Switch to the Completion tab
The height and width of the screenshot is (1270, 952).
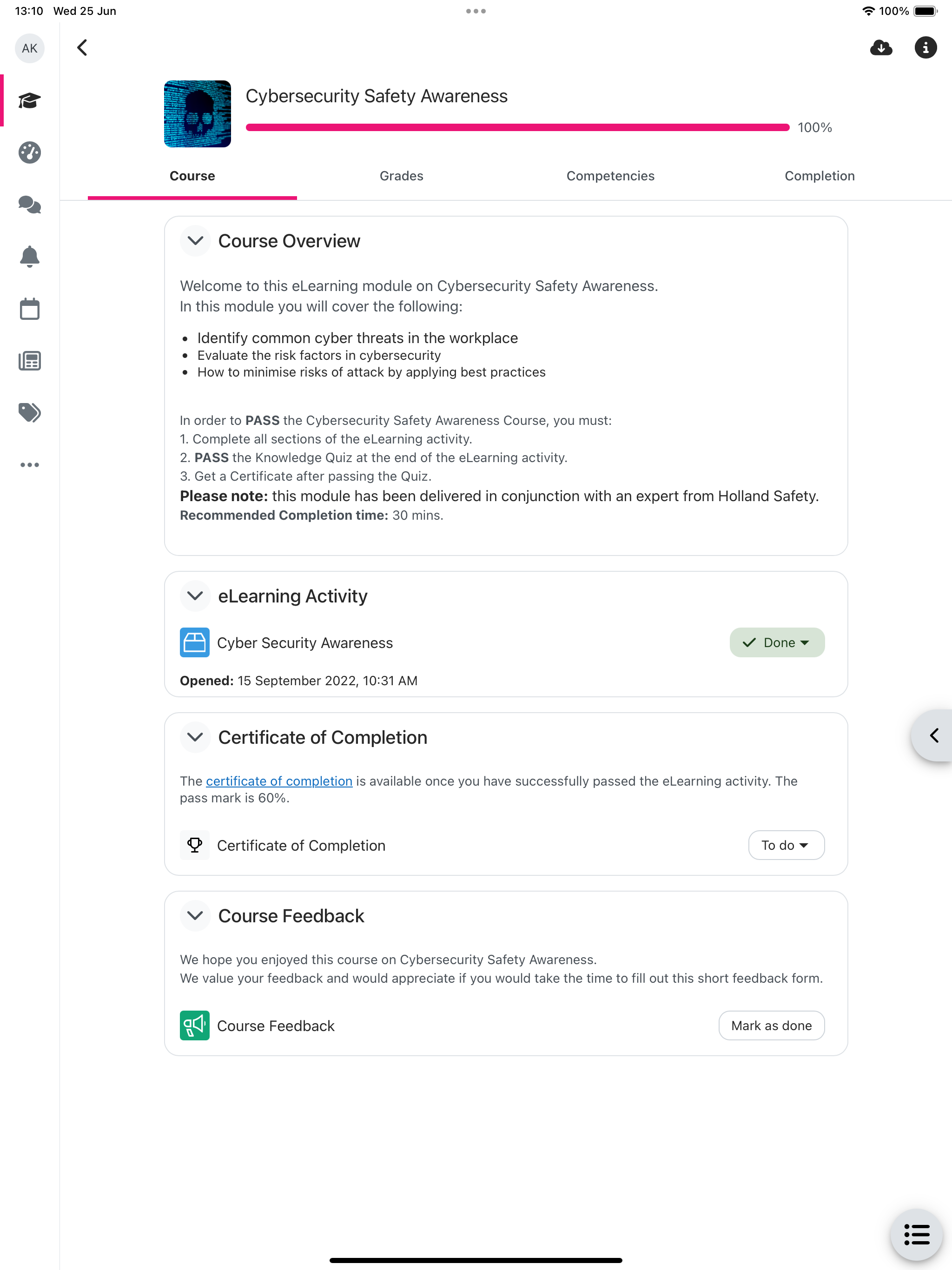820,176
